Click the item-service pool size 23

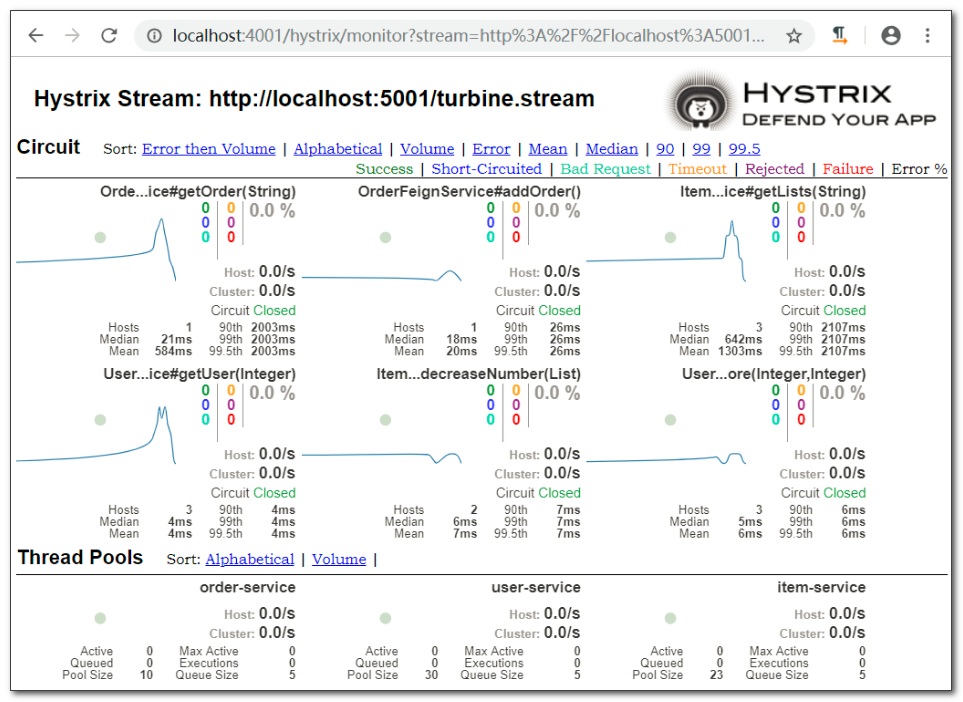[x=716, y=675]
